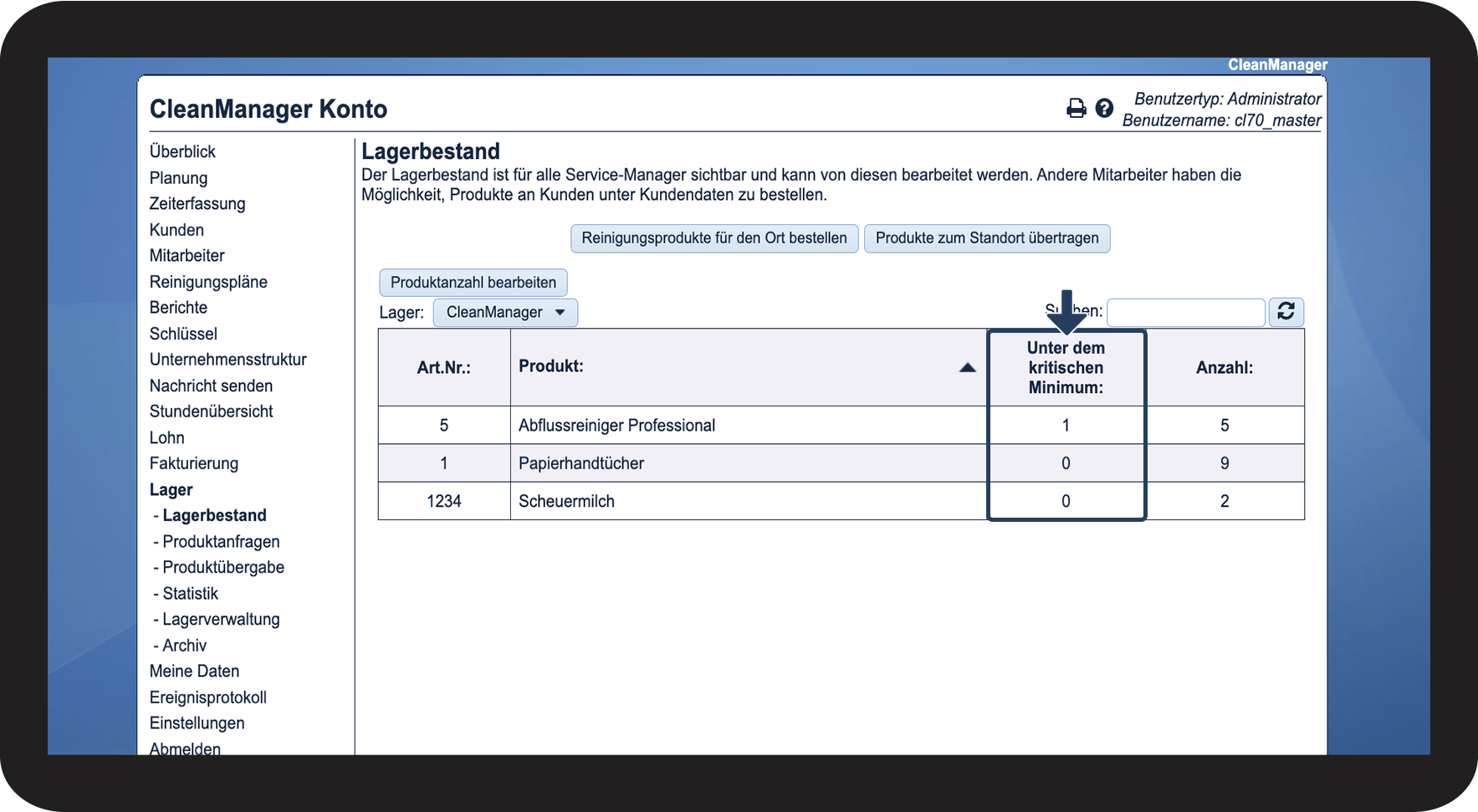1478x812 pixels.
Task: Go to Meine Daten
Action: pyautogui.click(x=194, y=672)
